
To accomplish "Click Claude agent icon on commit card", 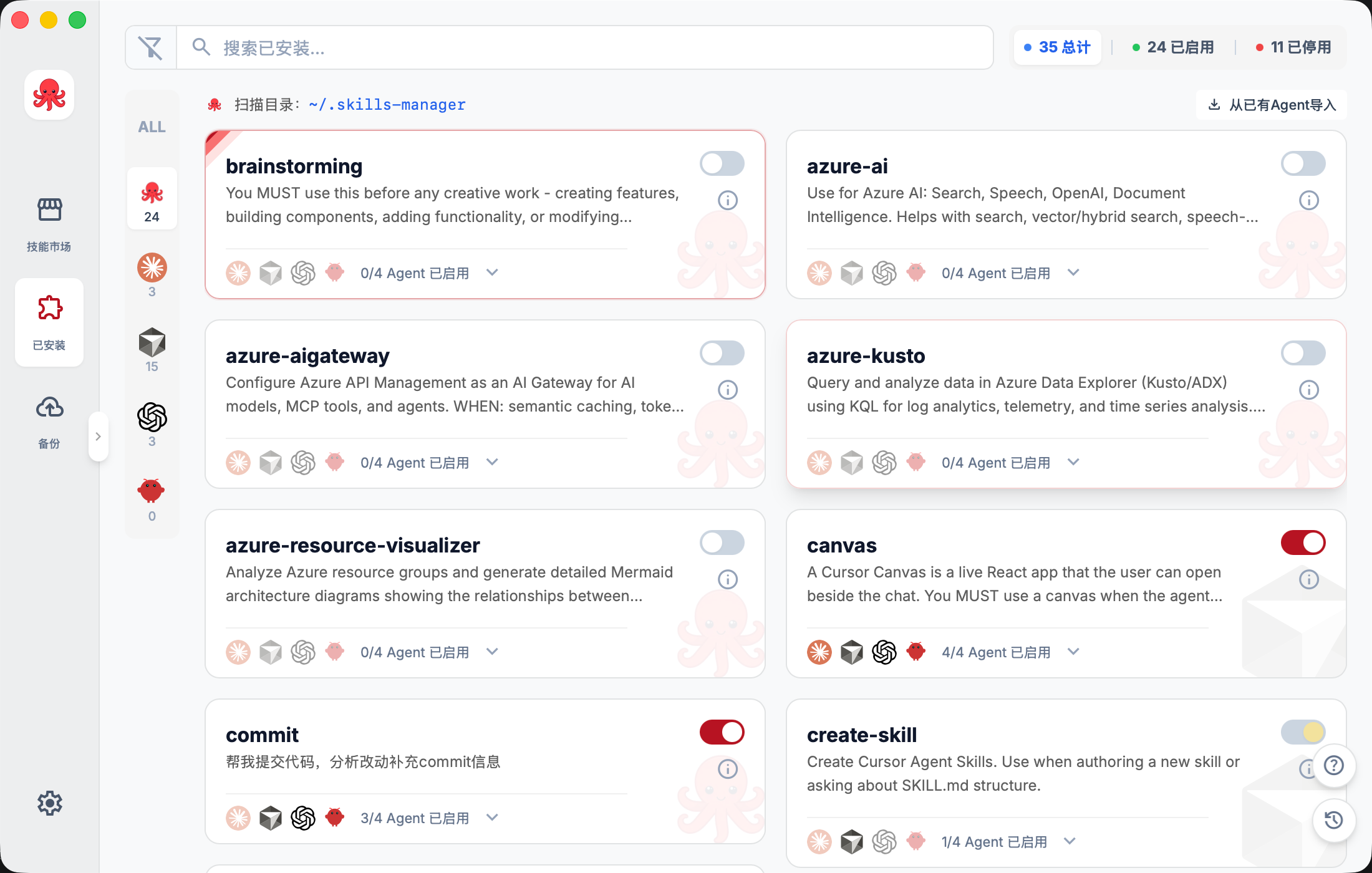I will pyautogui.click(x=238, y=818).
